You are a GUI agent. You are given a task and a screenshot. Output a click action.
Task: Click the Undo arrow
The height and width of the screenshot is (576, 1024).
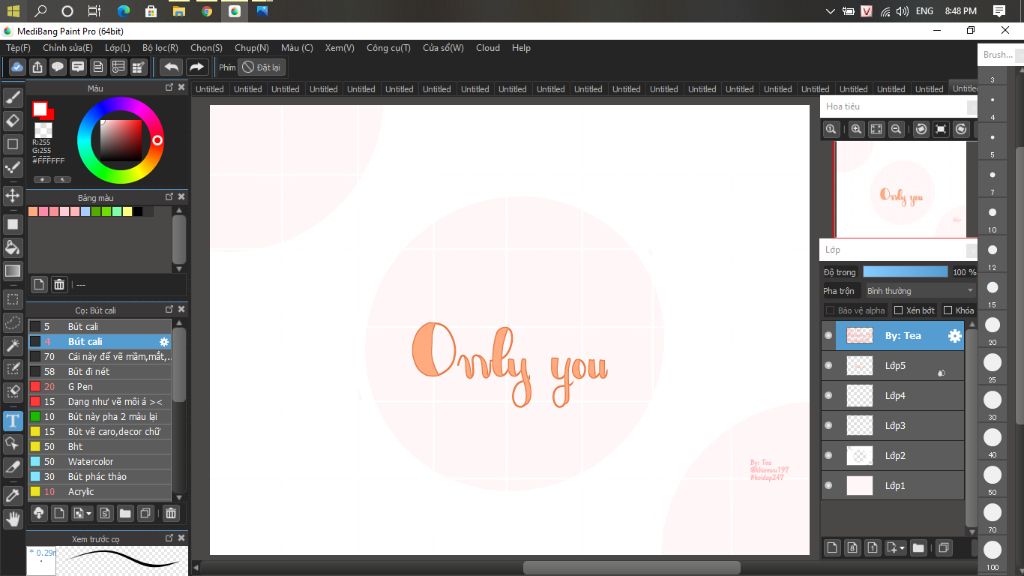pos(171,67)
